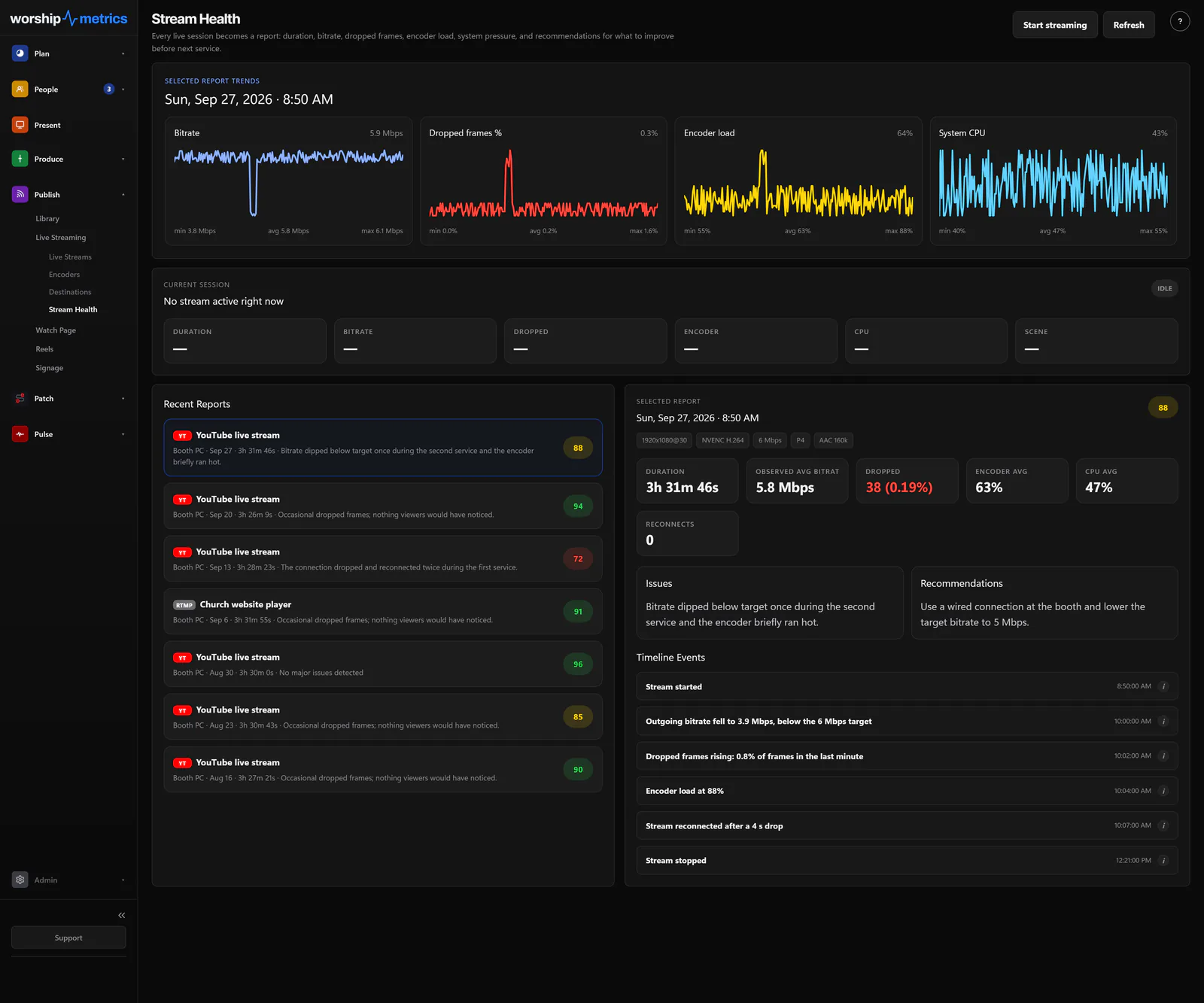This screenshot has width=1204, height=1003.
Task: Click info icon for Stream reconnected event
Action: [x=1163, y=825]
